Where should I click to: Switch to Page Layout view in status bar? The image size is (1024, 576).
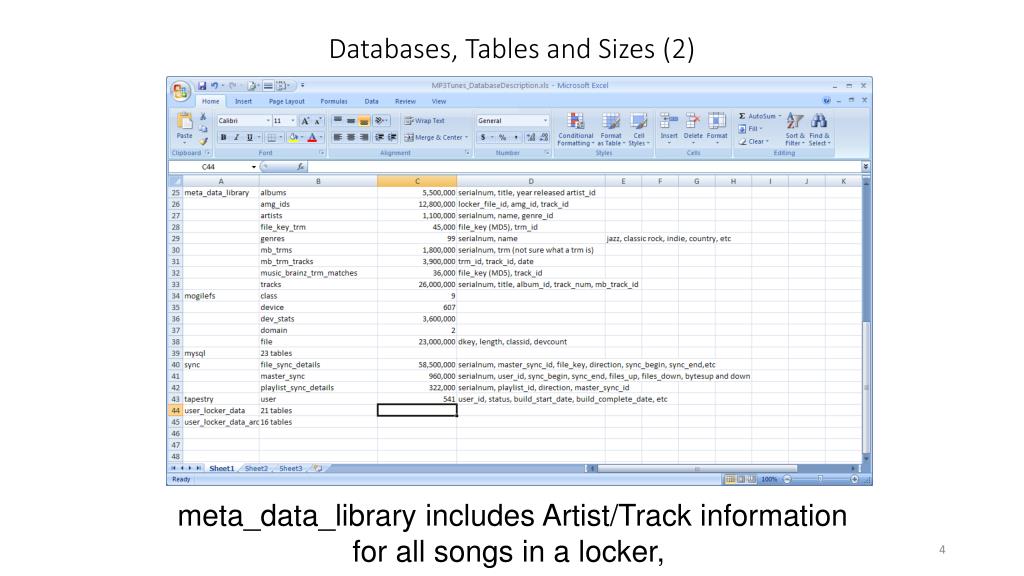[741, 479]
